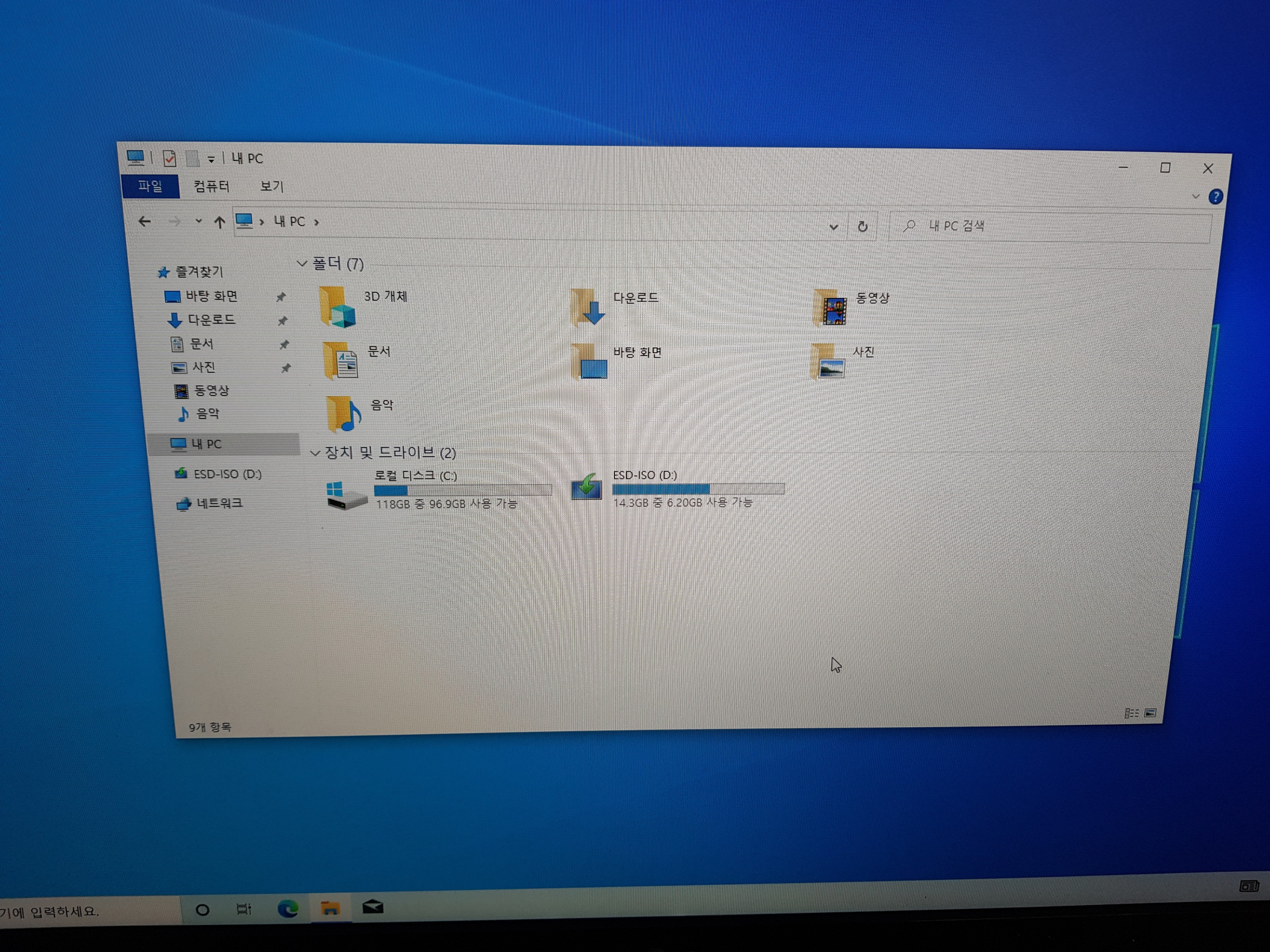Open the 3D 개체 folder icon
This screenshot has width=1270, height=952.
tap(337, 308)
